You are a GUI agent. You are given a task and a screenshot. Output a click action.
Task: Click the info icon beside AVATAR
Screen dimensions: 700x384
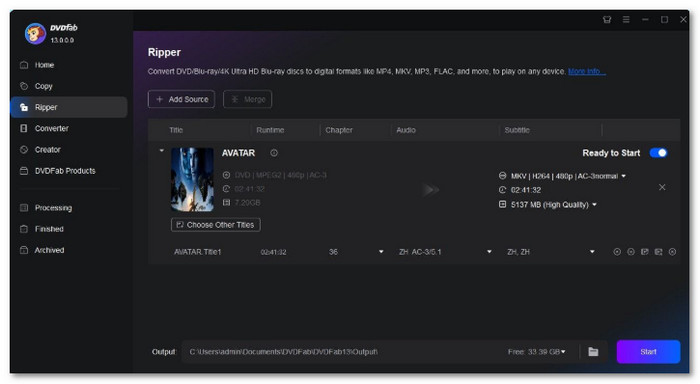pos(274,153)
